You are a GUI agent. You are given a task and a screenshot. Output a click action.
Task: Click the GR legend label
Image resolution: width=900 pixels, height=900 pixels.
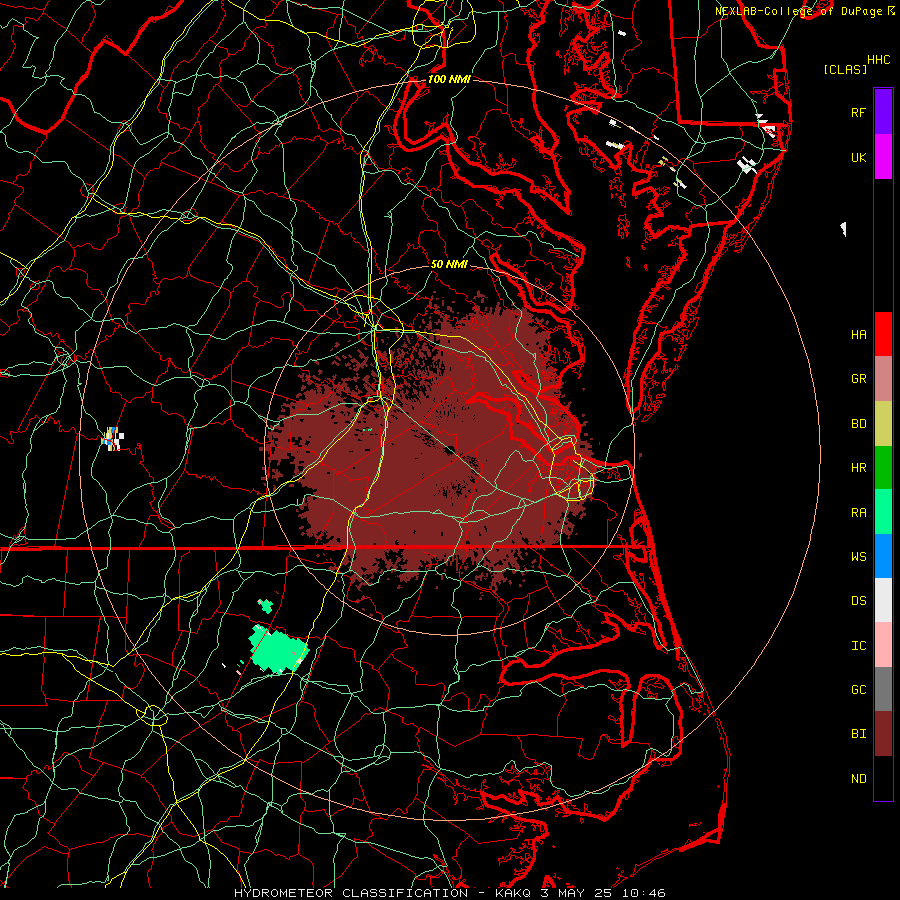858,379
